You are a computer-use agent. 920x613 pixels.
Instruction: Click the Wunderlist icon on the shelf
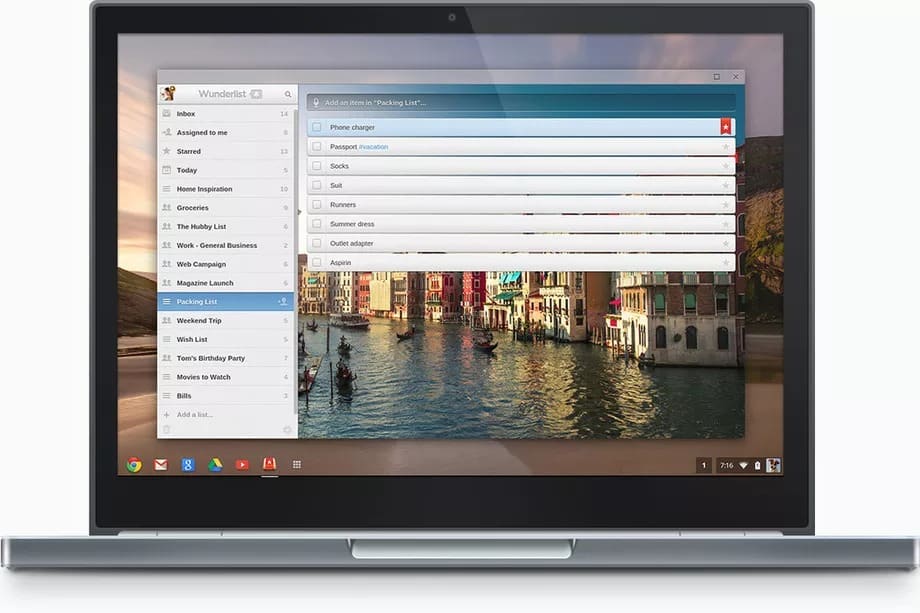pos(269,465)
